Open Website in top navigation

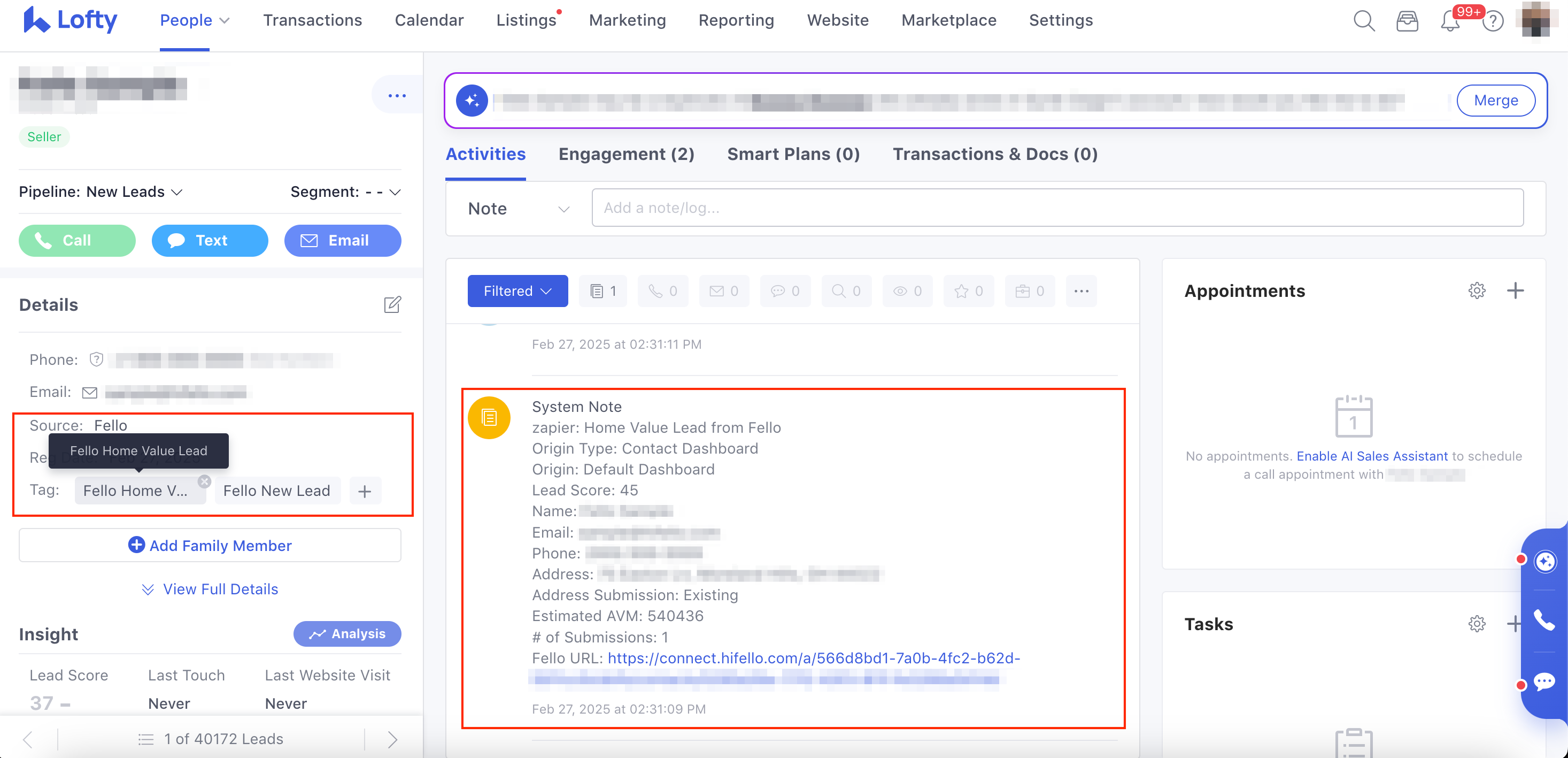tap(838, 20)
